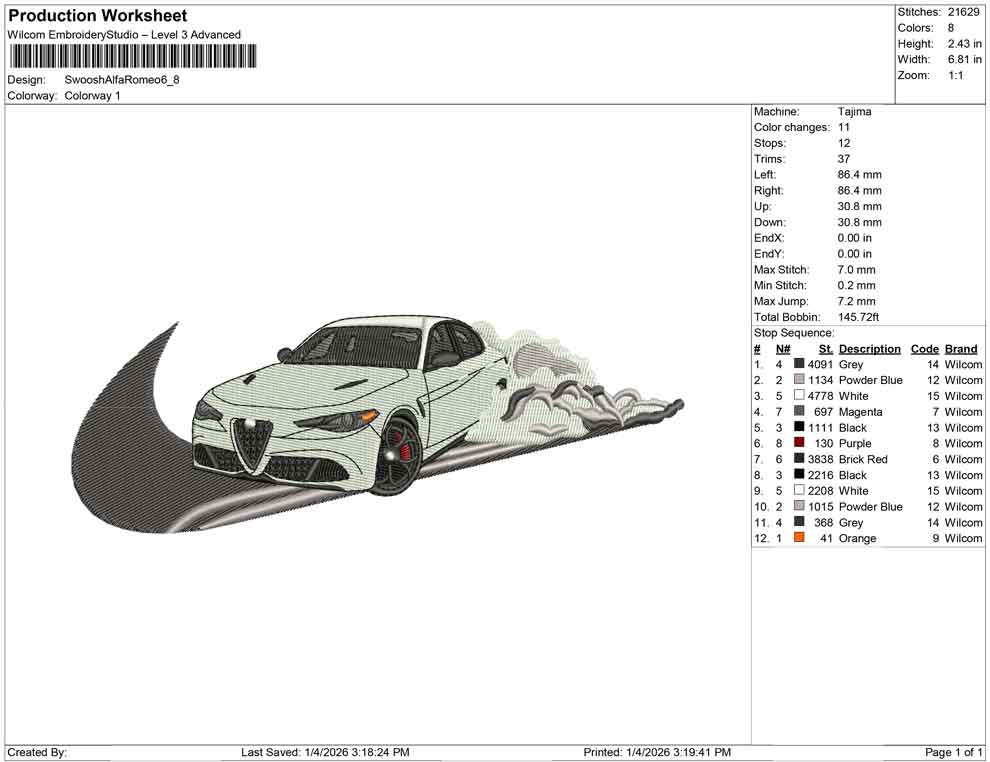This screenshot has width=990, height=762.
Task: Click the St. stitch count column header
Action: tap(825, 349)
